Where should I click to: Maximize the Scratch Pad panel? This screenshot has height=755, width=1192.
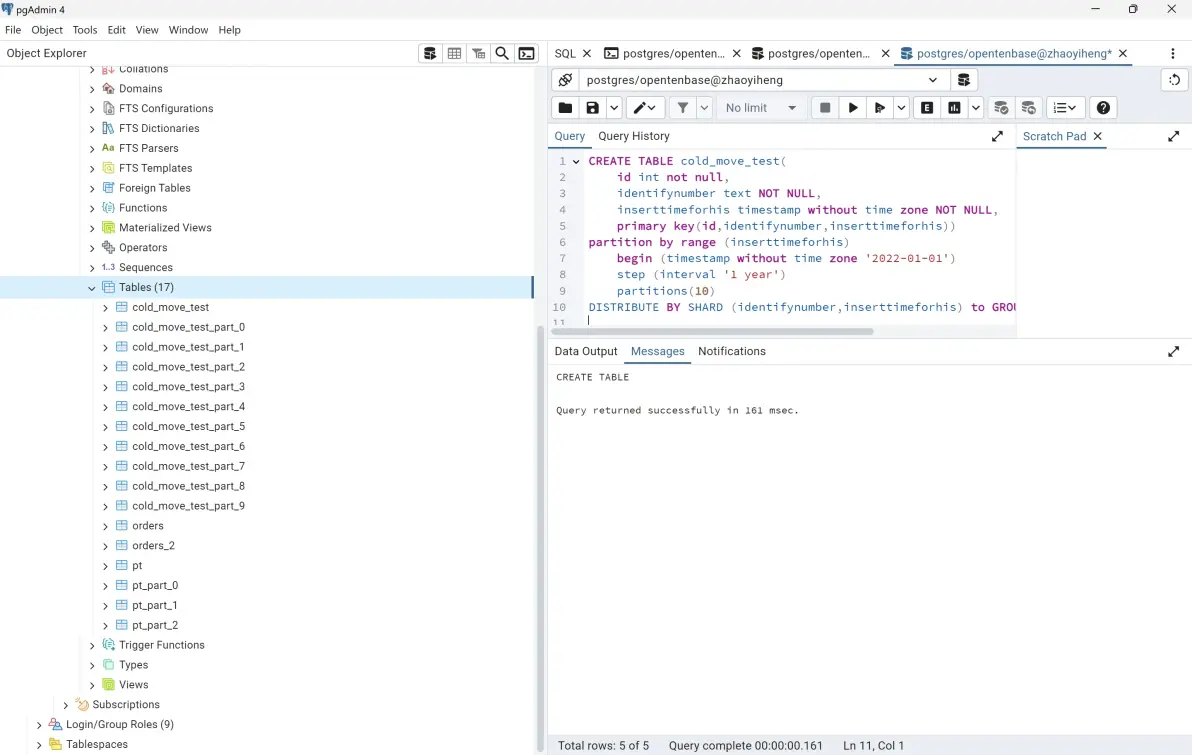coord(1174,136)
